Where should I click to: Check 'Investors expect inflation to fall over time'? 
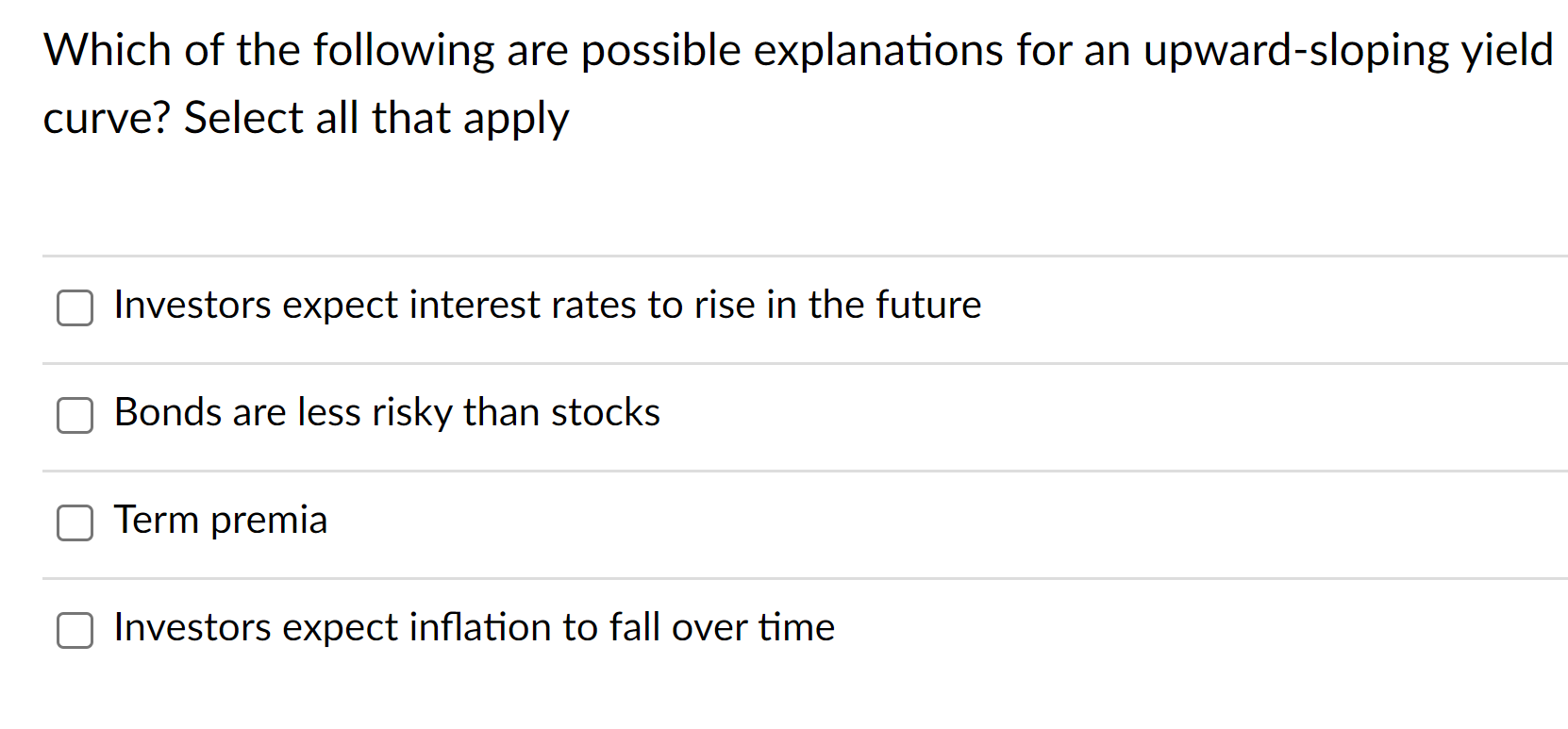(75, 631)
